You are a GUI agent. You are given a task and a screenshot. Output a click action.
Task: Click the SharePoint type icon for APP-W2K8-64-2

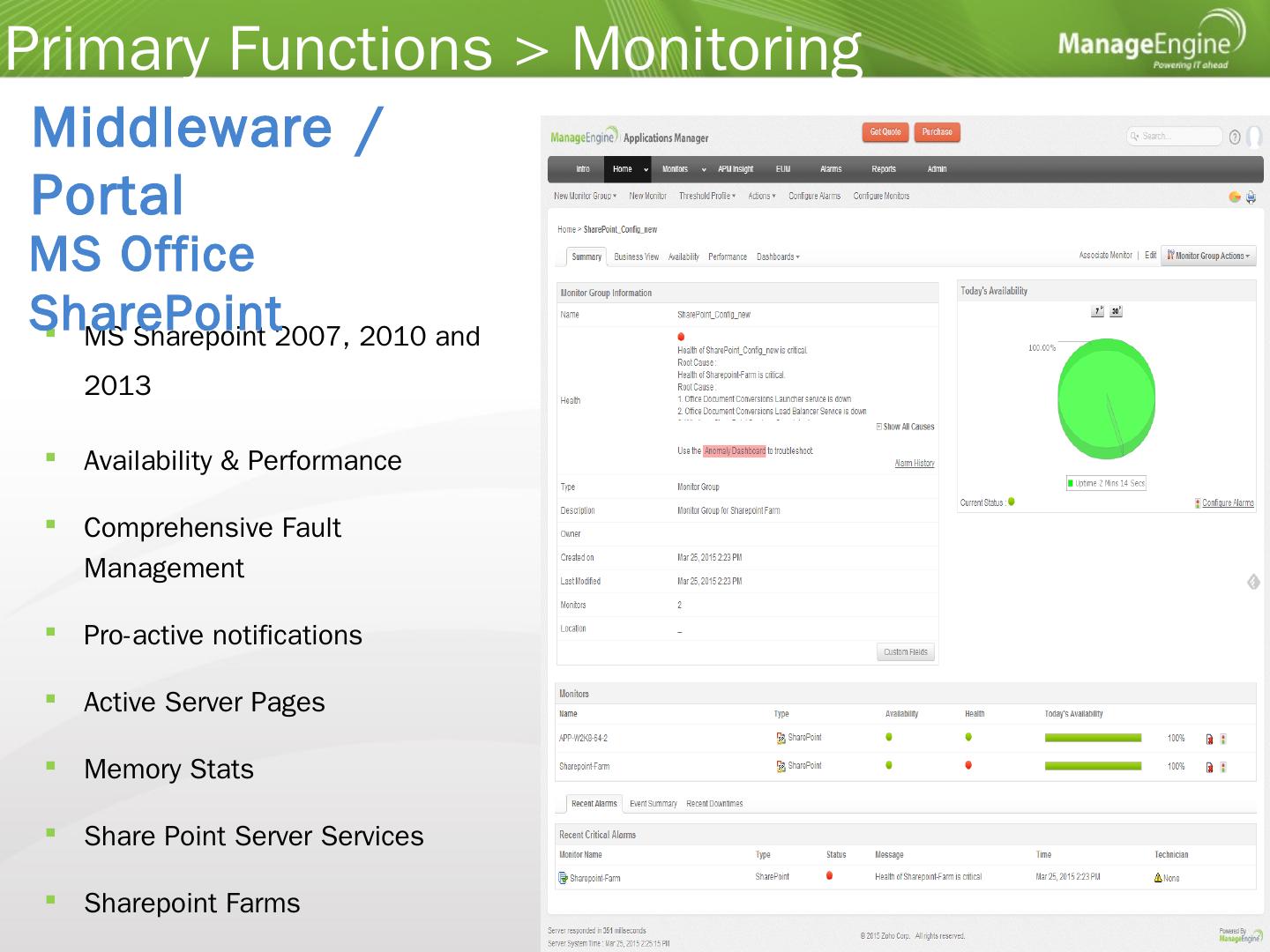(781, 738)
